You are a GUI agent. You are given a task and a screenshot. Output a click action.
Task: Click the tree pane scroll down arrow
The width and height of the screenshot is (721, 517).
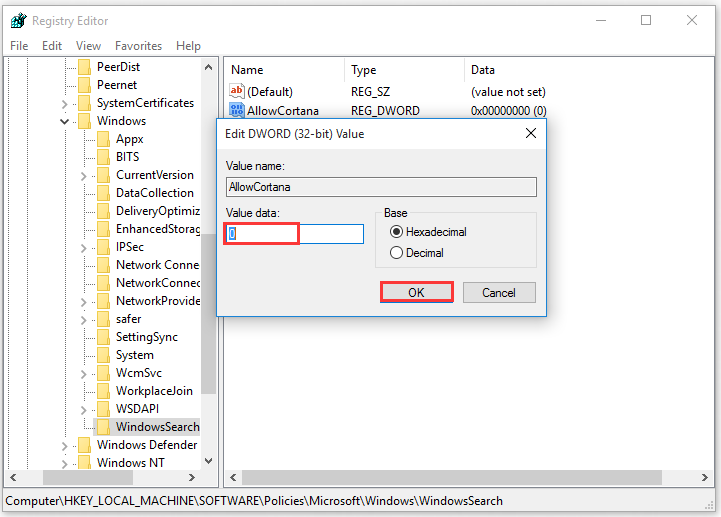coord(208,461)
